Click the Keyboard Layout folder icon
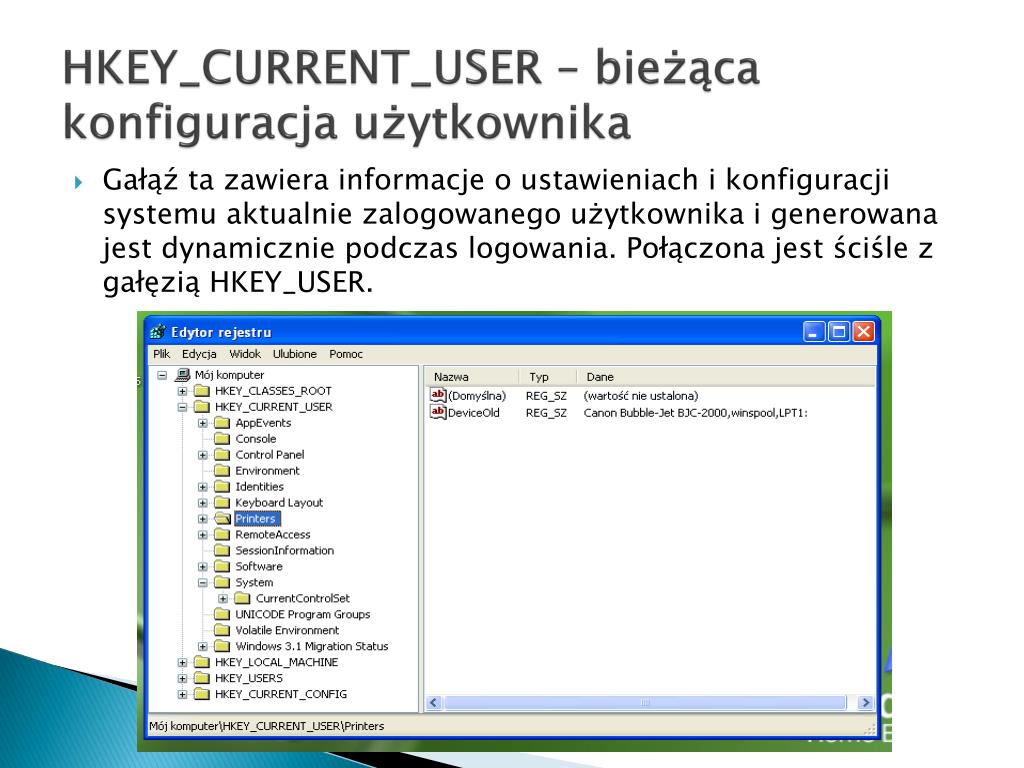The height and width of the screenshot is (768, 1024). tap(223, 502)
